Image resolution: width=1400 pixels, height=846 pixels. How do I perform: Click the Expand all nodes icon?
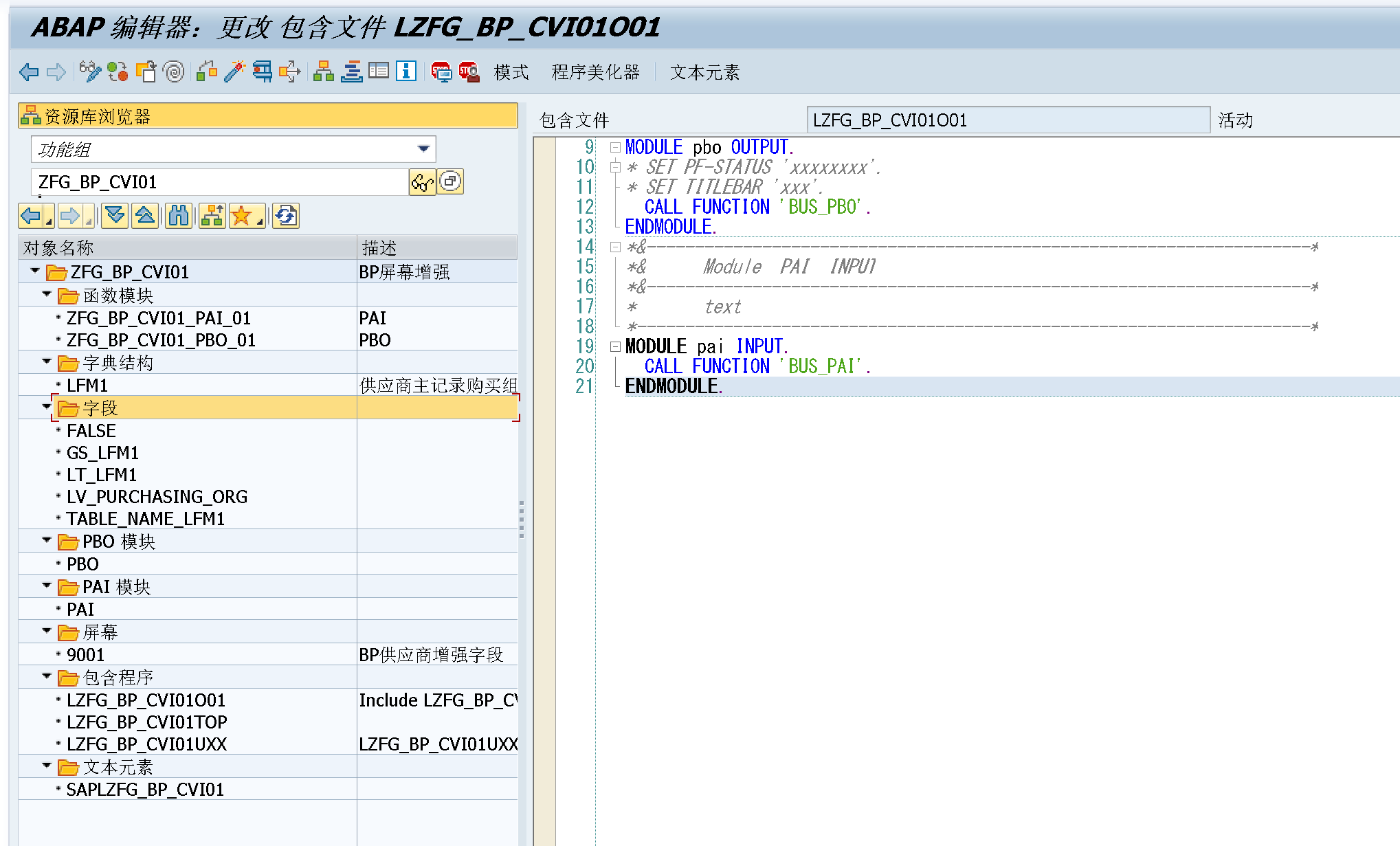pyautogui.click(x=115, y=216)
